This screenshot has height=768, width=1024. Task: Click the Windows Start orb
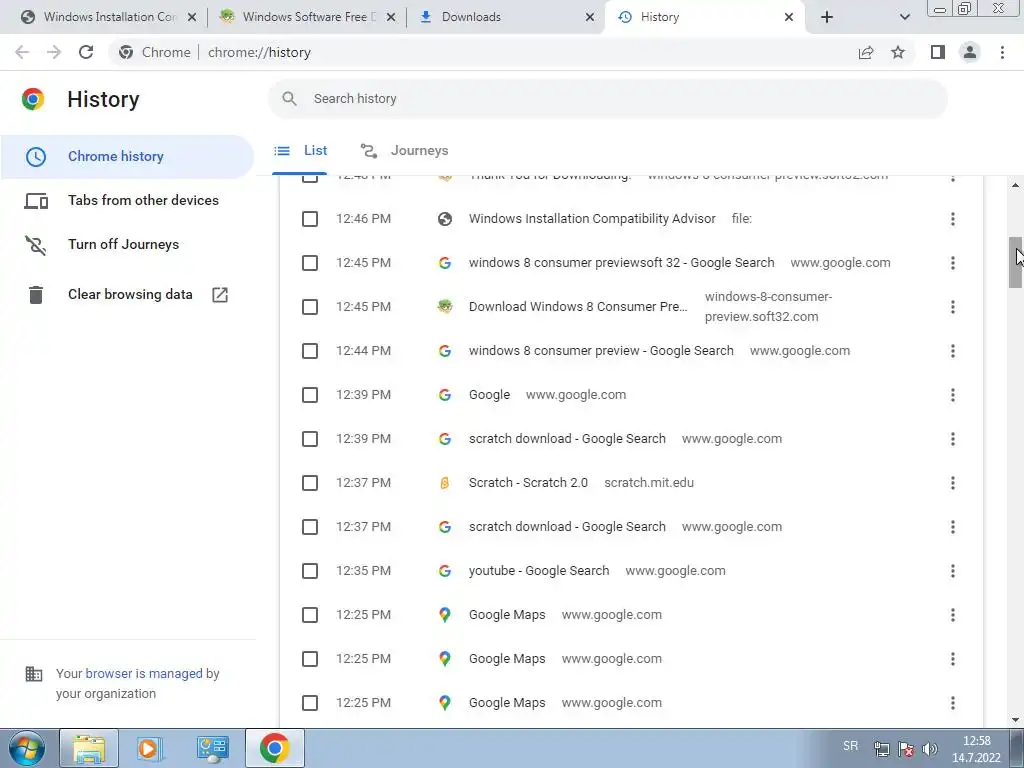click(27, 748)
